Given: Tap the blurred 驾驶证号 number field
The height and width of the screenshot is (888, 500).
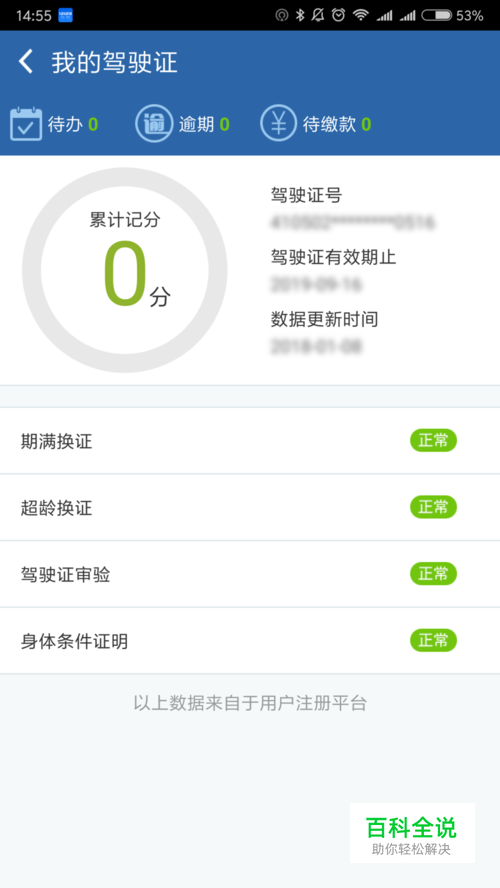Looking at the screenshot, I should point(353,222).
